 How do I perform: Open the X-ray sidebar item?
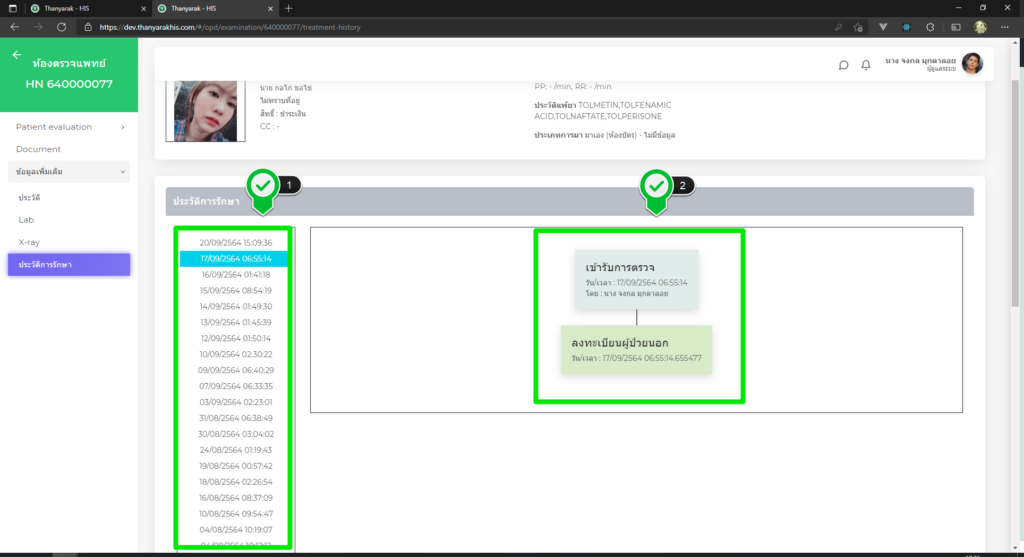29,242
